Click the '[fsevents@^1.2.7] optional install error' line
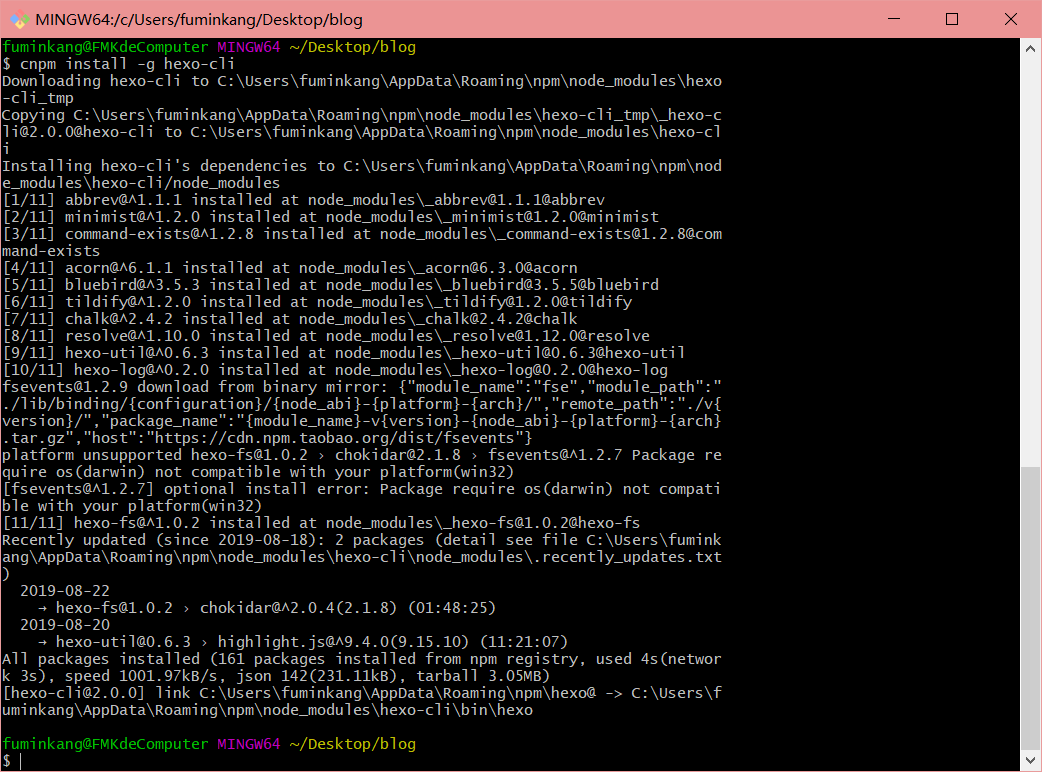 pyautogui.click(x=362, y=489)
